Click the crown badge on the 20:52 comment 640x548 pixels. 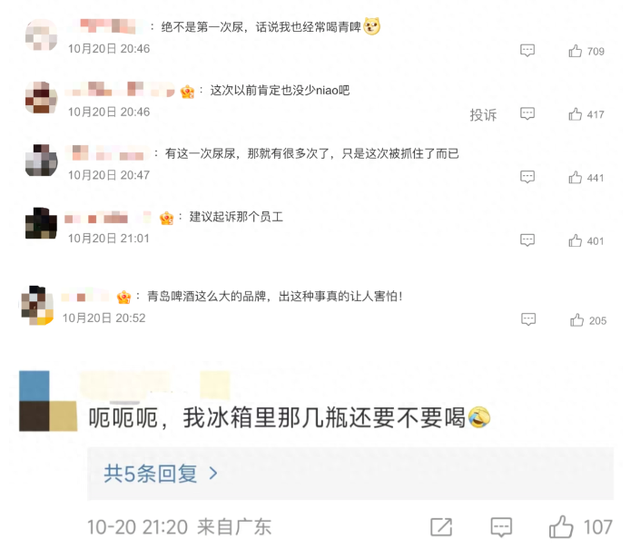click(124, 297)
